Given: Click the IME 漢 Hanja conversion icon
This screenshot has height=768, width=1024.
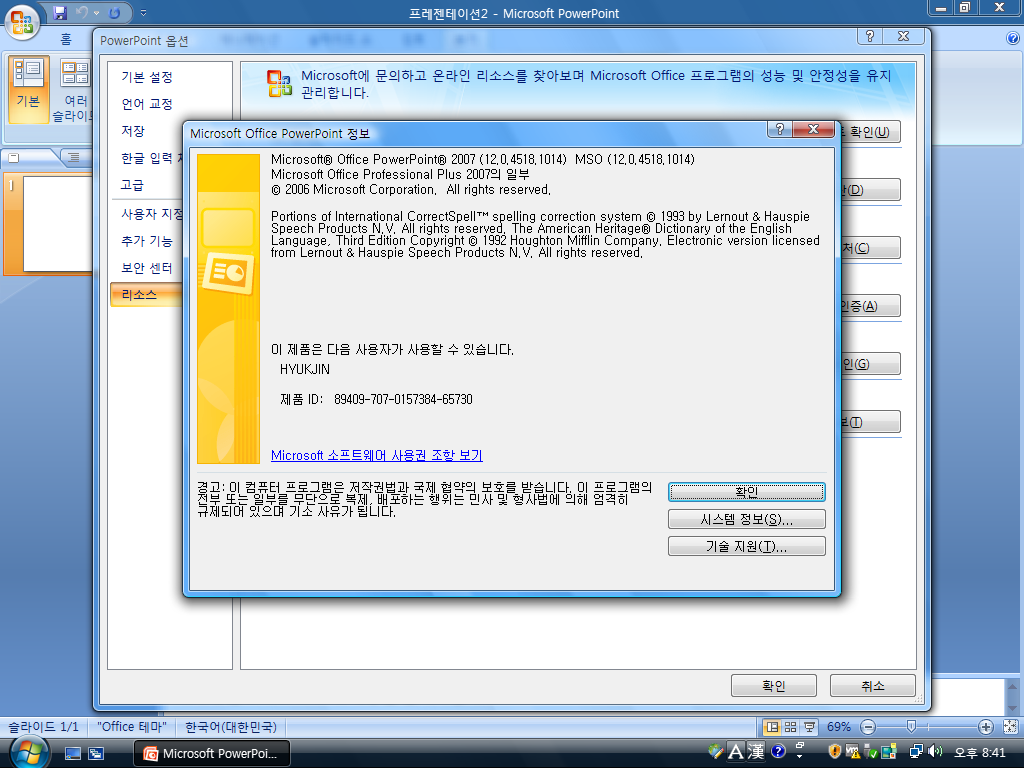Looking at the screenshot, I should pyautogui.click(x=756, y=752).
